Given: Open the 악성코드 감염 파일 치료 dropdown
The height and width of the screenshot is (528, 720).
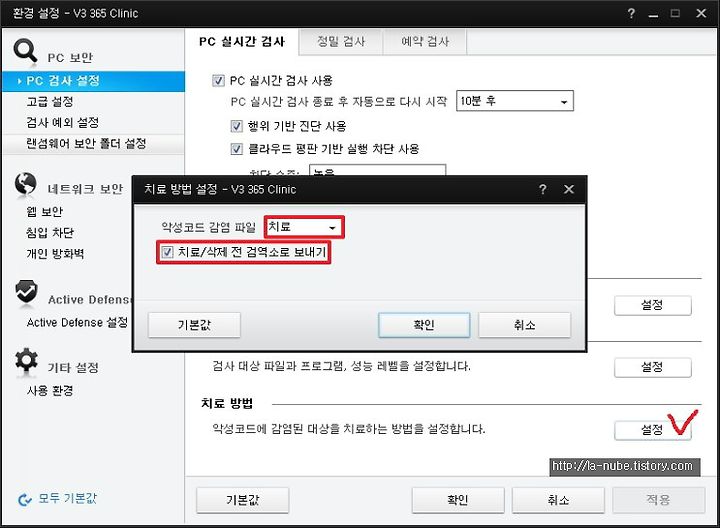Looking at the screenshot, I should point(304,227).
